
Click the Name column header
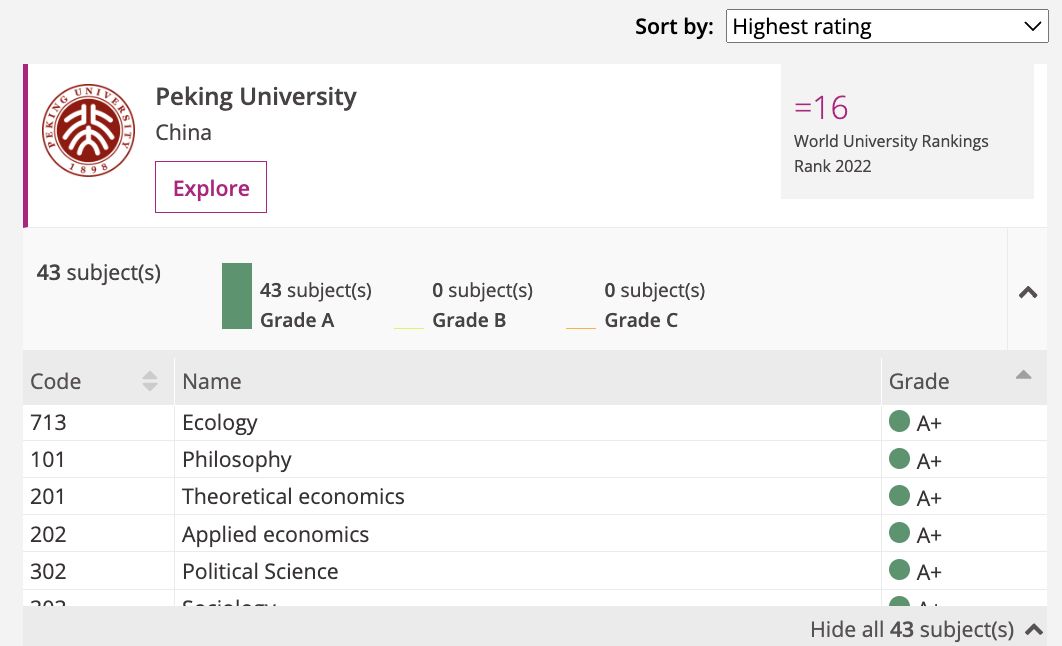tap(212, 381)
